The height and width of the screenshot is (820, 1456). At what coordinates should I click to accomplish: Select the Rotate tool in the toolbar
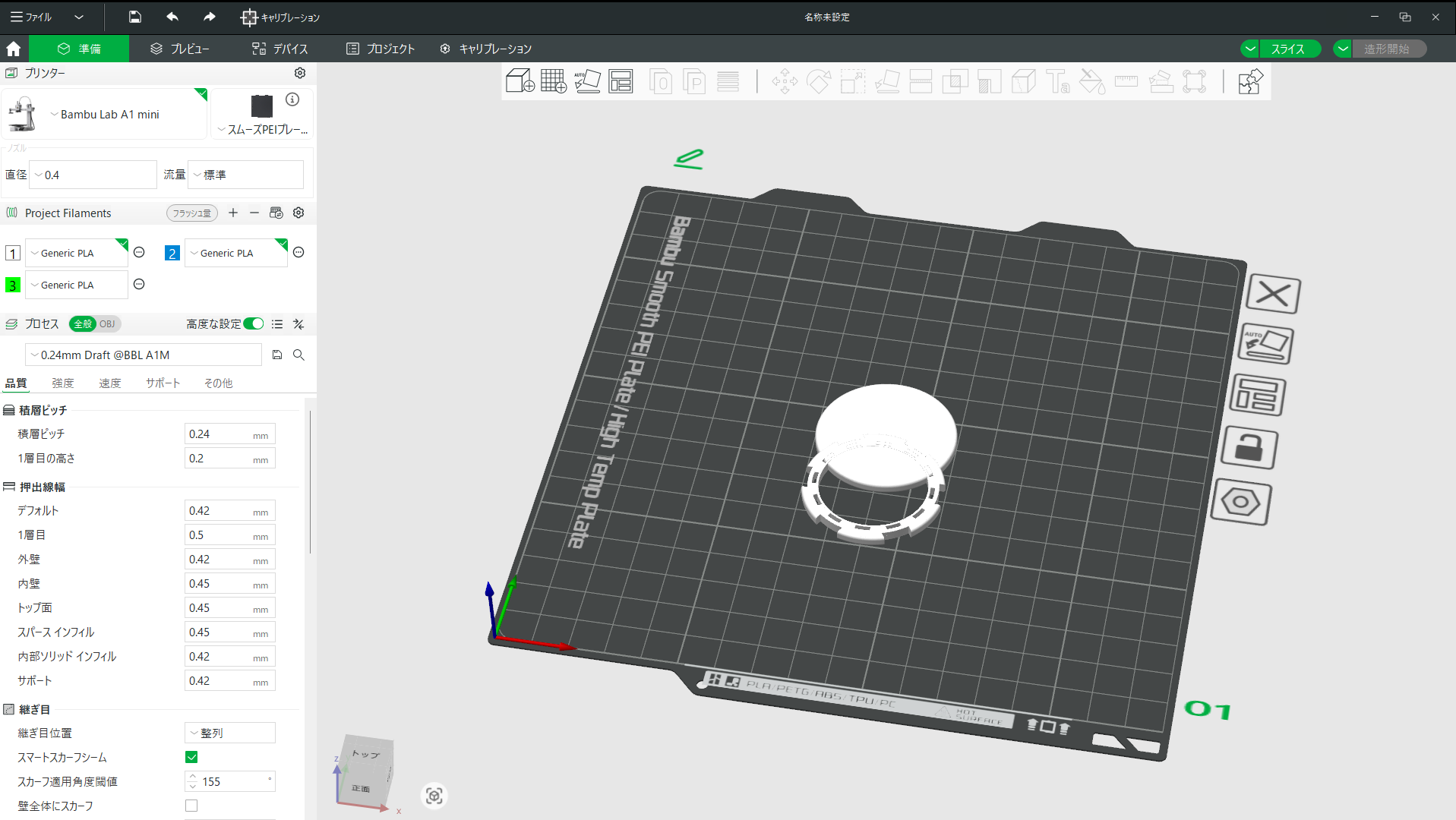click(x=819, y=81)
